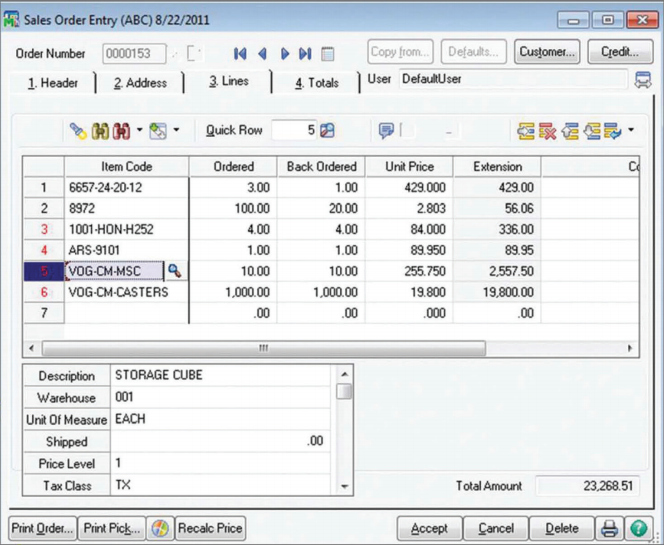Select row 1 header in lines grid
The image size is (664, 545).
tap(44, 187)
